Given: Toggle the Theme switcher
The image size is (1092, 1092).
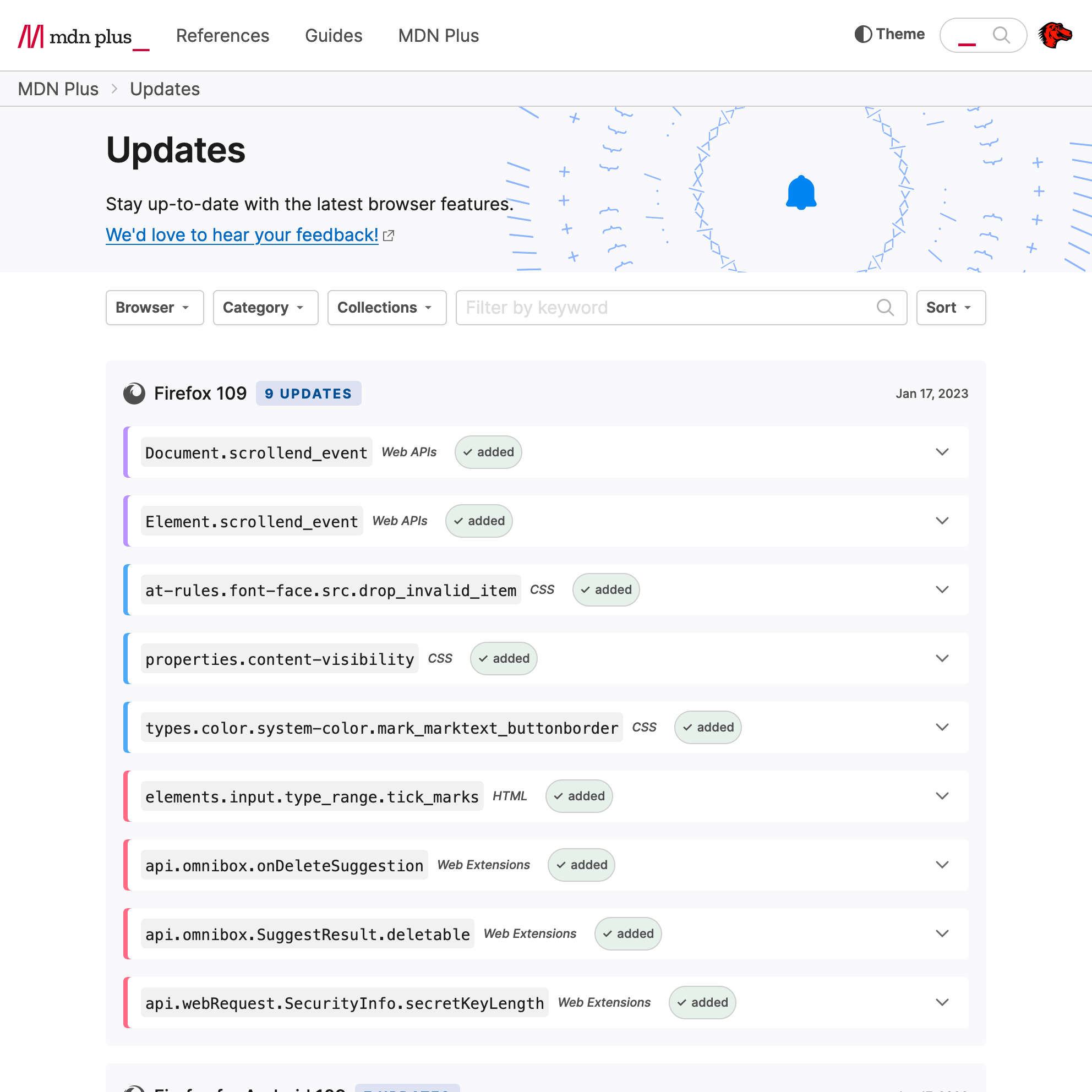Looking at the screenshot, I should pos(889,35).
